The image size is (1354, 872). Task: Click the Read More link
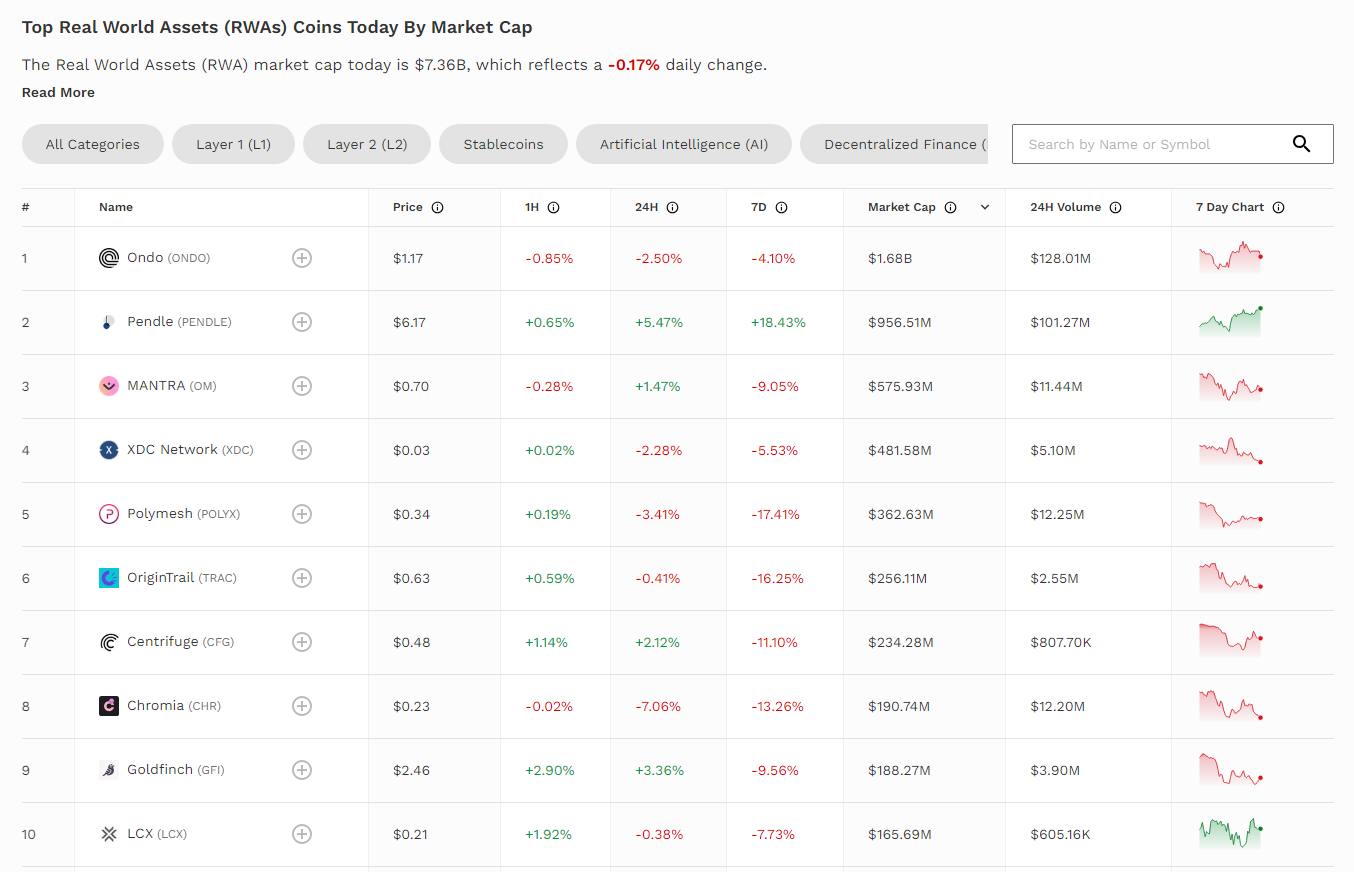58,92
